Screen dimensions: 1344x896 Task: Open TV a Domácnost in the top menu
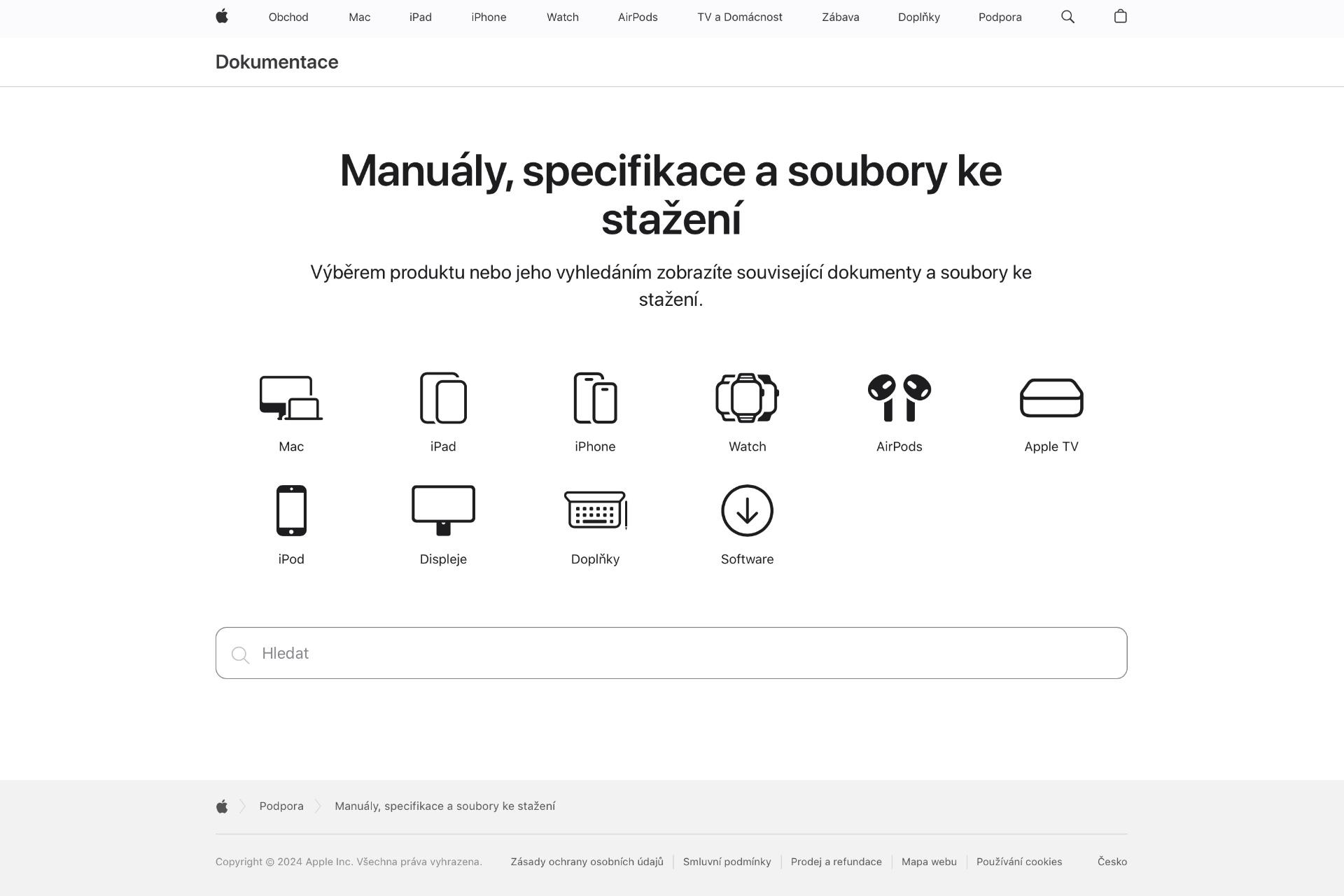coord(740,17)
